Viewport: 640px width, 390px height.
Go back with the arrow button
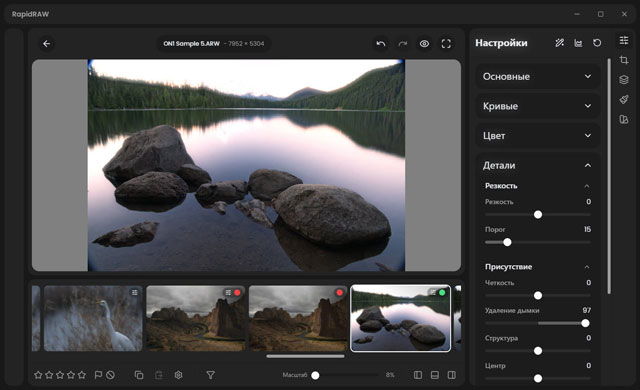tap(47, 44)
